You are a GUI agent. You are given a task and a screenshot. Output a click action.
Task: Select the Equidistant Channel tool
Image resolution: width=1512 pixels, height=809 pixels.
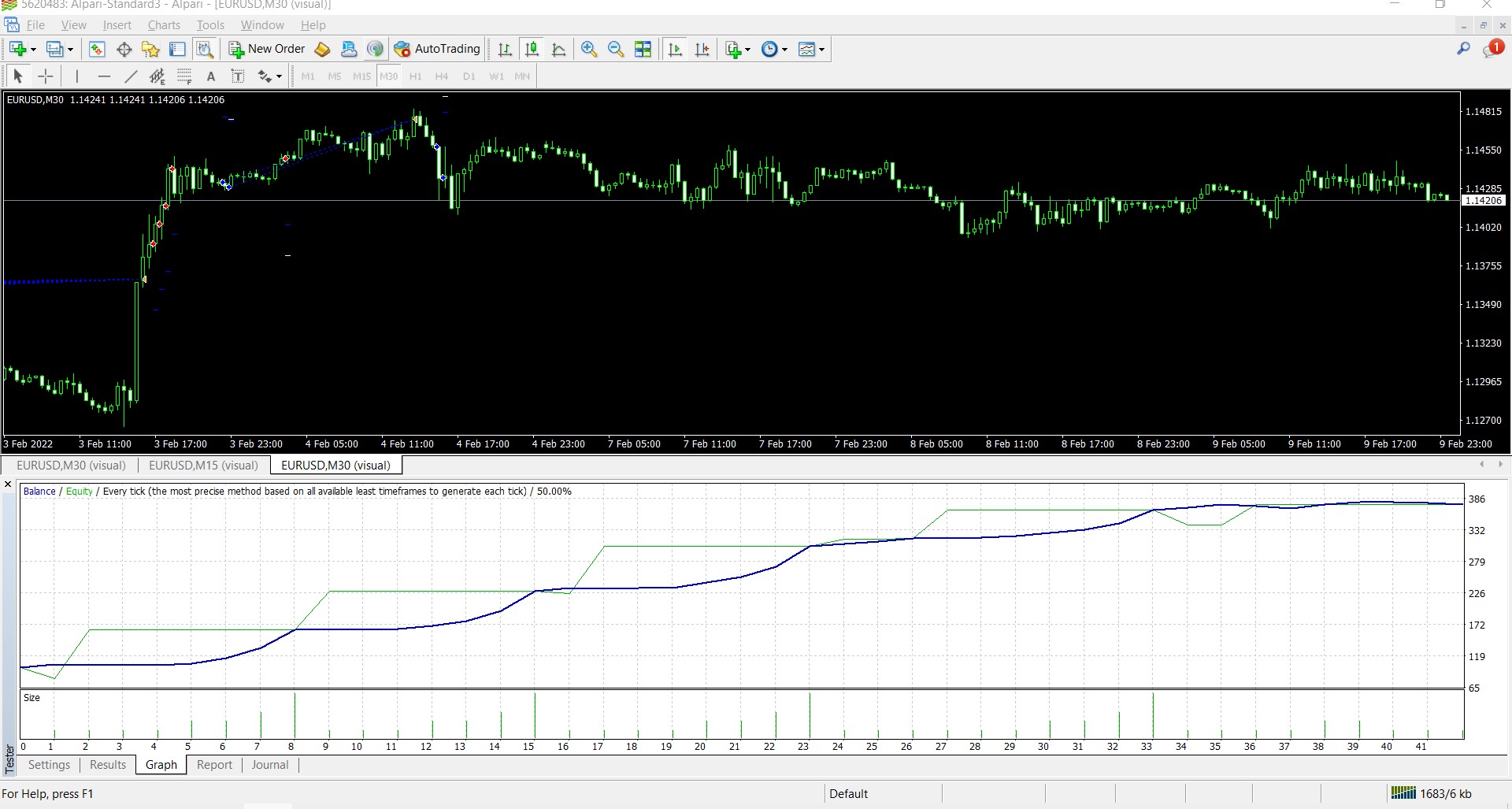(157, 76)
